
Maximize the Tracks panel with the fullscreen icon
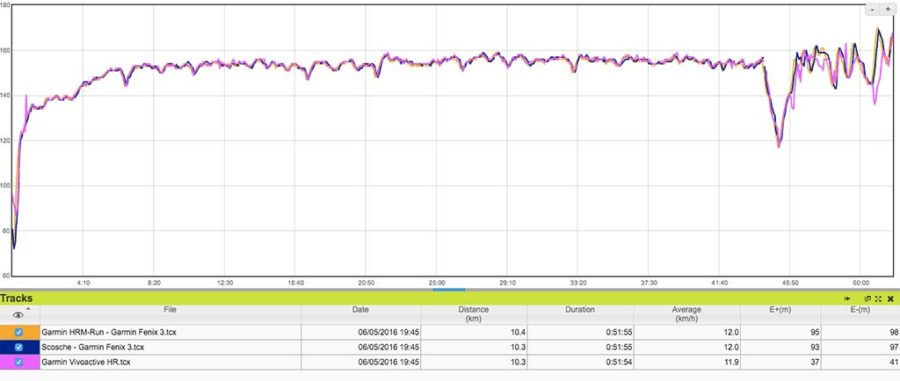878,299
